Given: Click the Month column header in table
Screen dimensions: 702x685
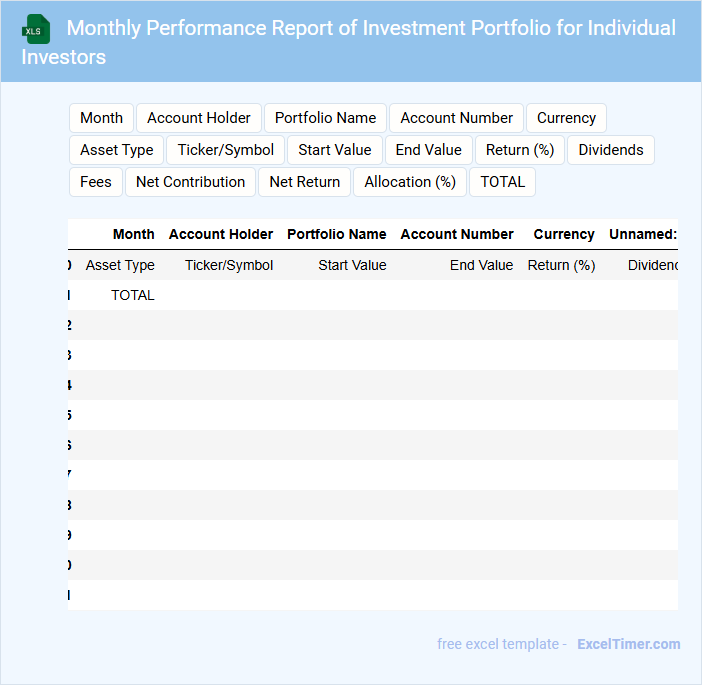Looking at the screenshot, I should tap(133, 234).
